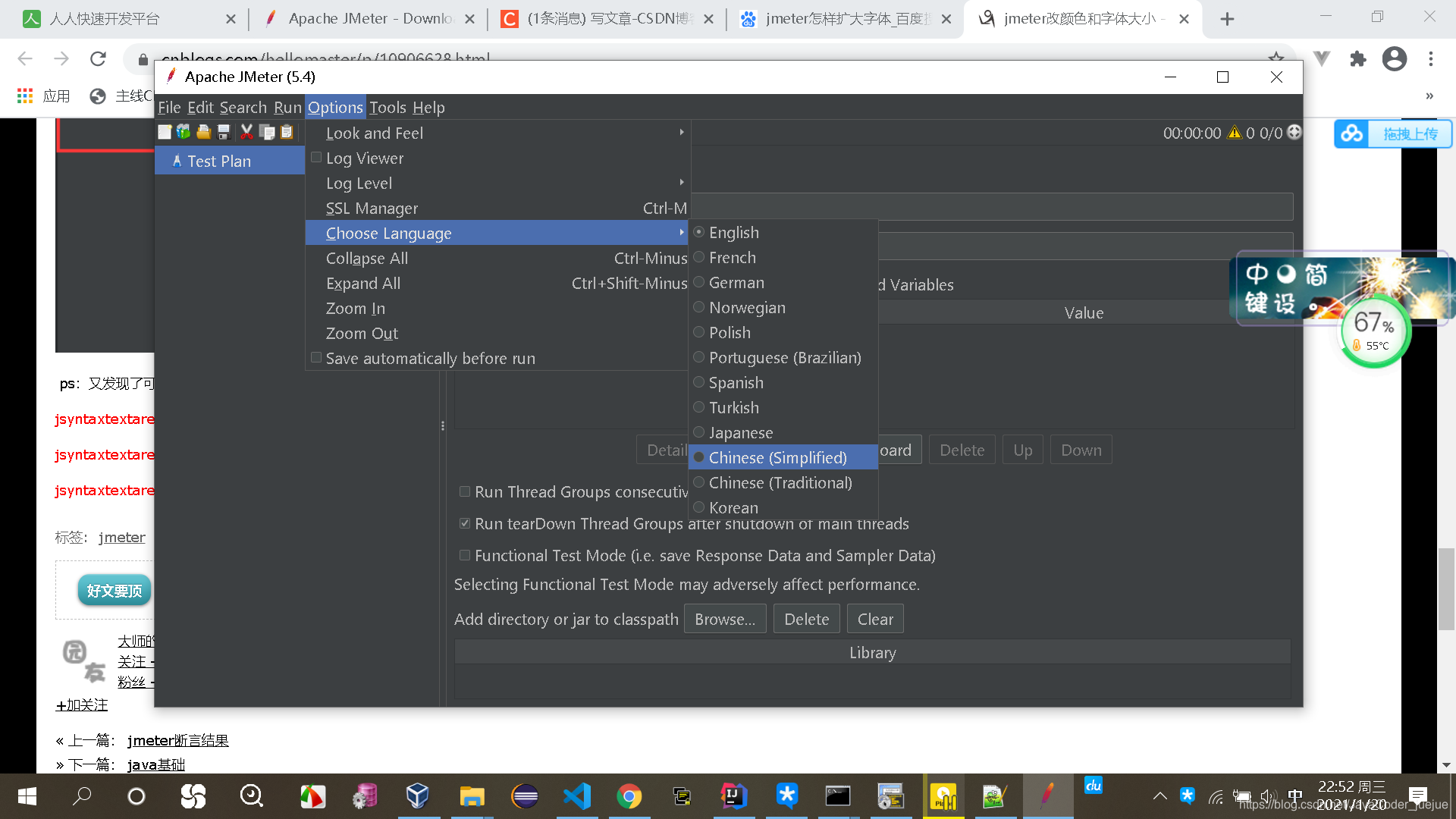This screenshot has height=819, width=1456.
Task: Click the Browse... classpath button
Action: pos(724,619)
